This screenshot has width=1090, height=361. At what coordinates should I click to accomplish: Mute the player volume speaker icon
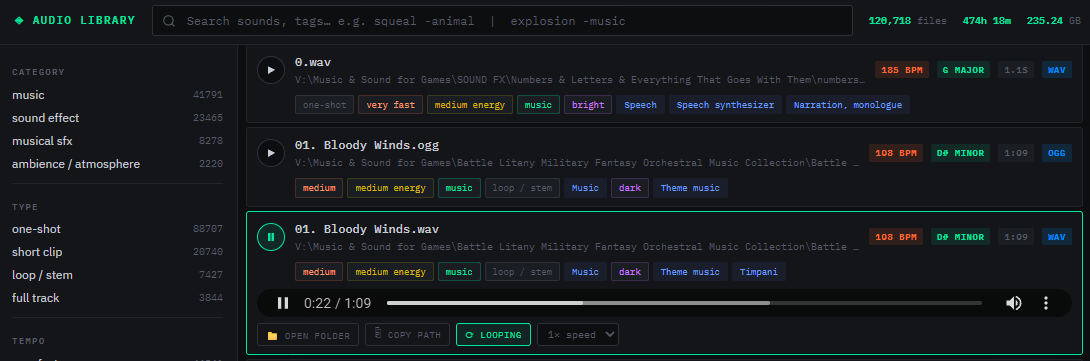[1014, 303]
